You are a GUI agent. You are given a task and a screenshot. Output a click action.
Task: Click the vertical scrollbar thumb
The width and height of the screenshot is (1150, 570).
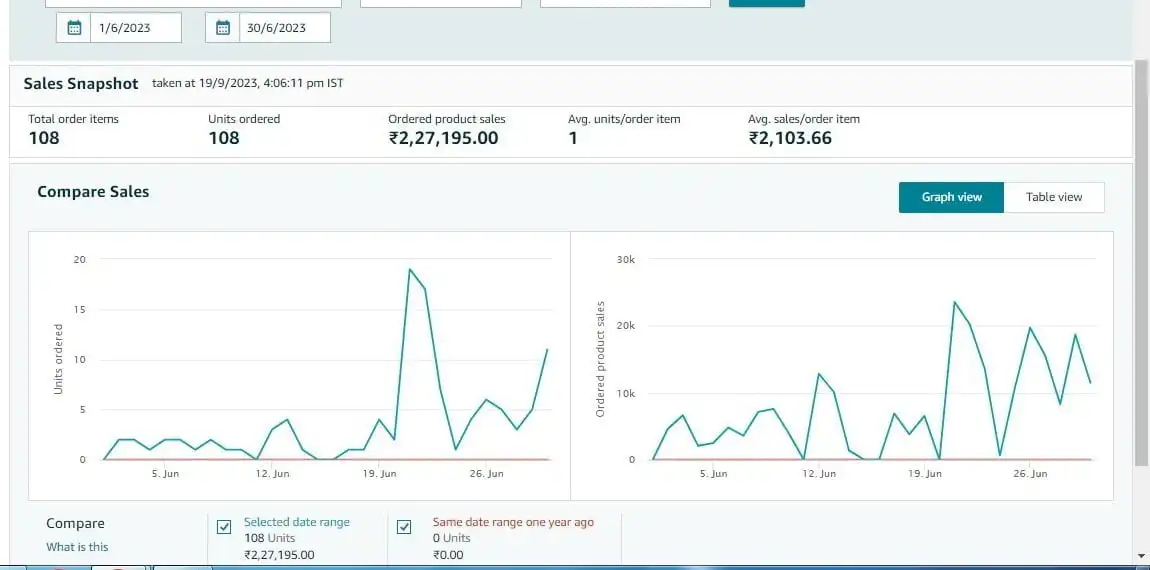coord(1141,260)
